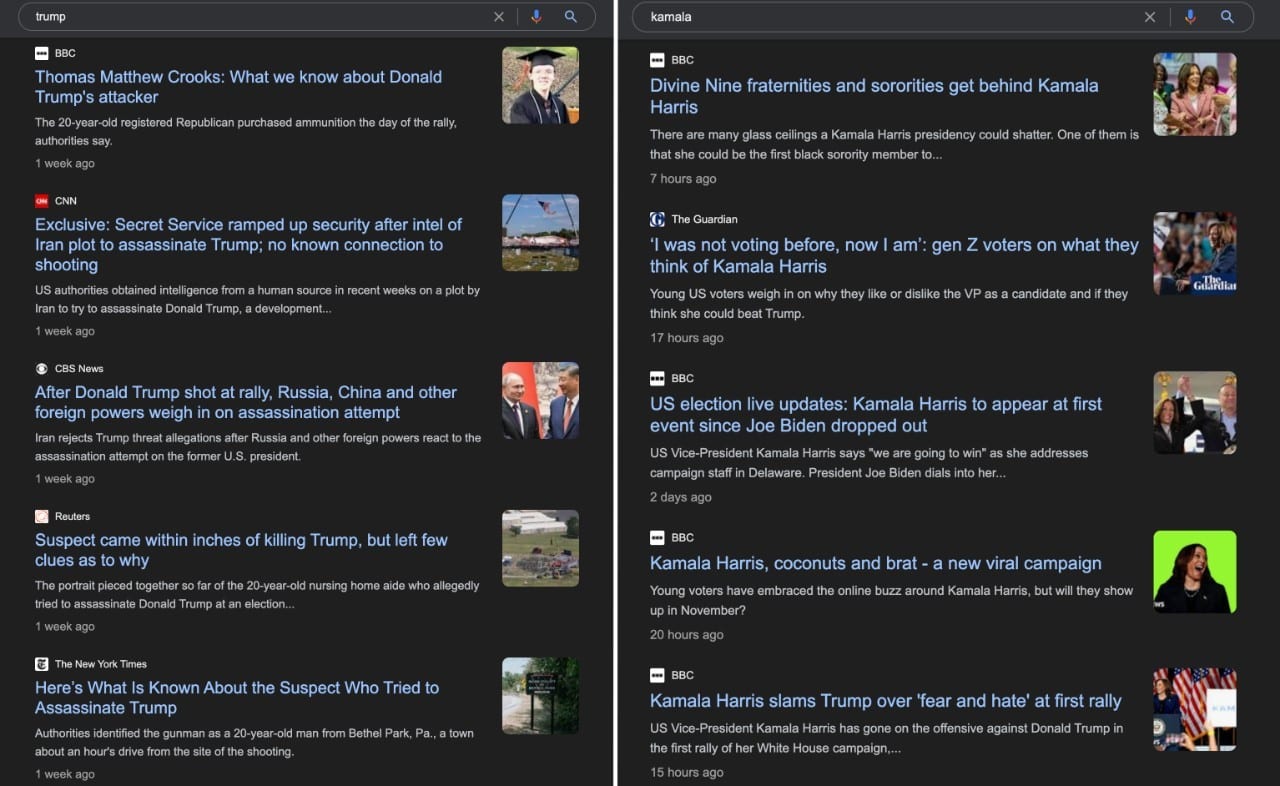Open 'Kamala Harris slams Trump' headline
Screen dimensions: 1280x786
pos(886,701)
